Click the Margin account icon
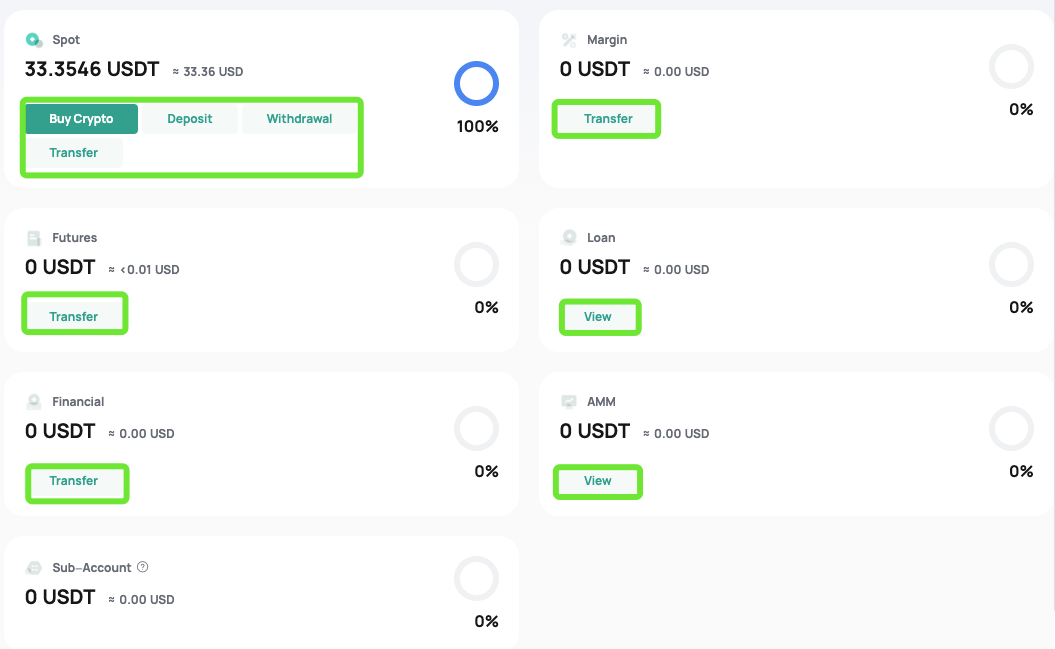1055x649 pixels. 569,40
